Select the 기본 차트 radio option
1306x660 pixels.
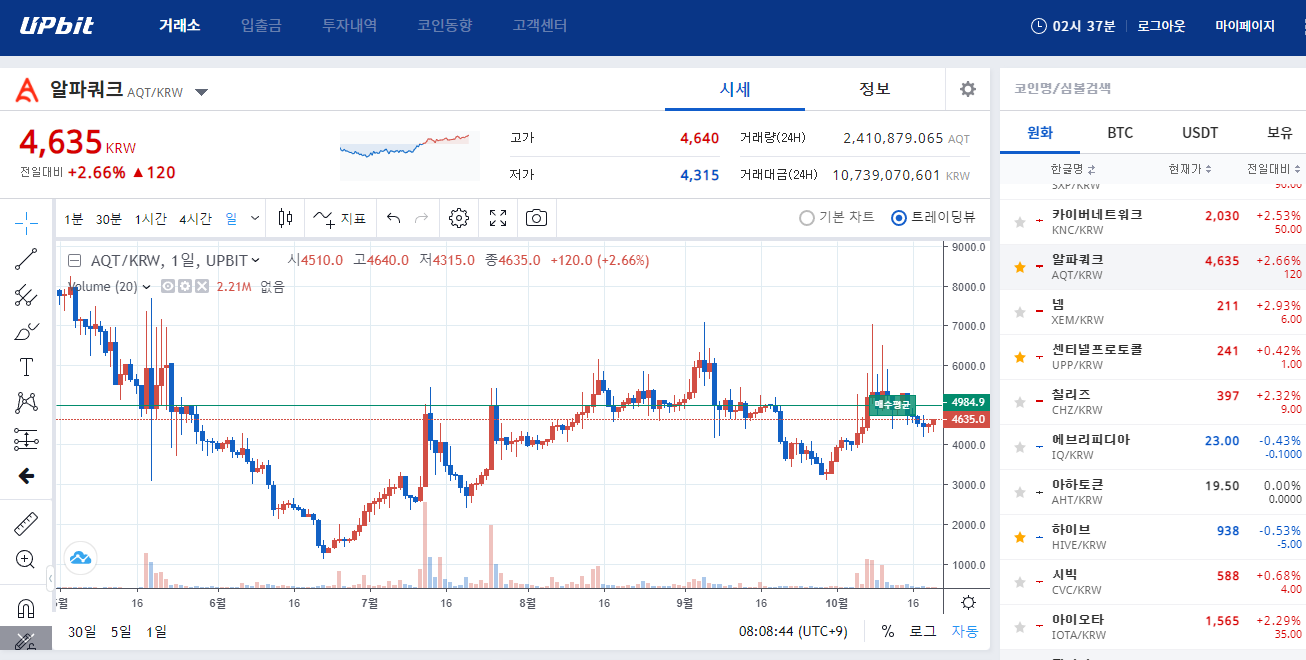(837, 217)
